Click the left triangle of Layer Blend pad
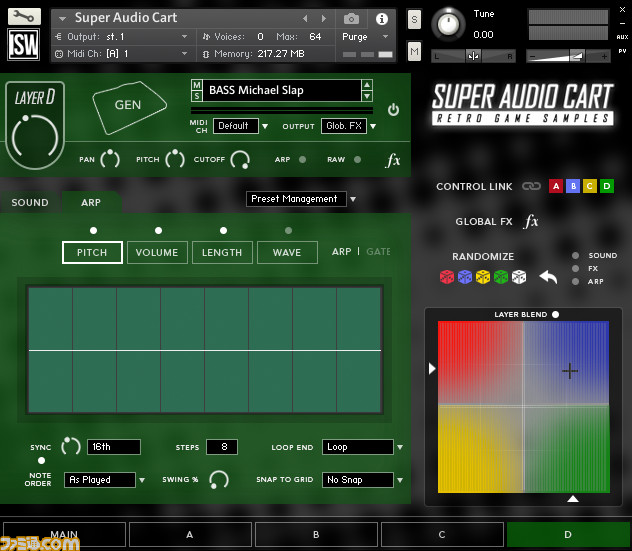The height and width of the screenshot is (551, 632). click(x=432, y=368)
